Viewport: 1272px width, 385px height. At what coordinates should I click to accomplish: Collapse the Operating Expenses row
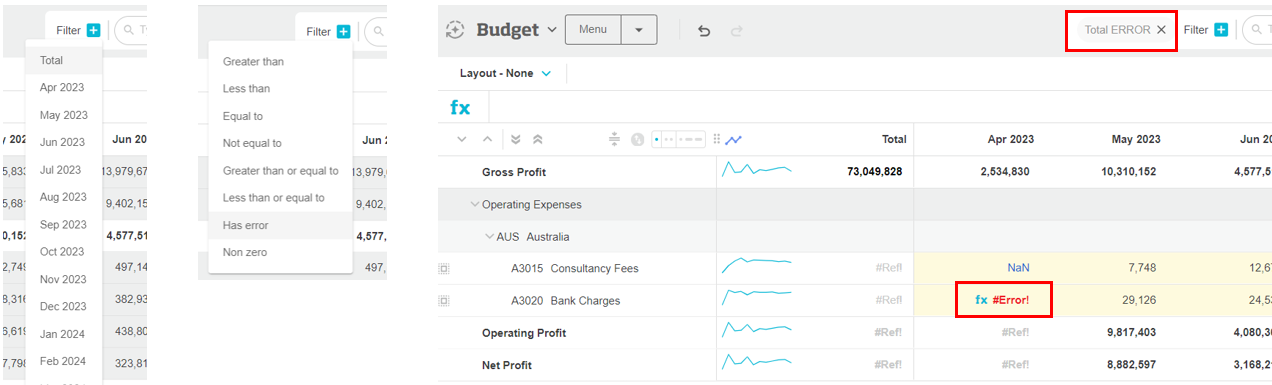pyautogui.click(x=474, y=205)
